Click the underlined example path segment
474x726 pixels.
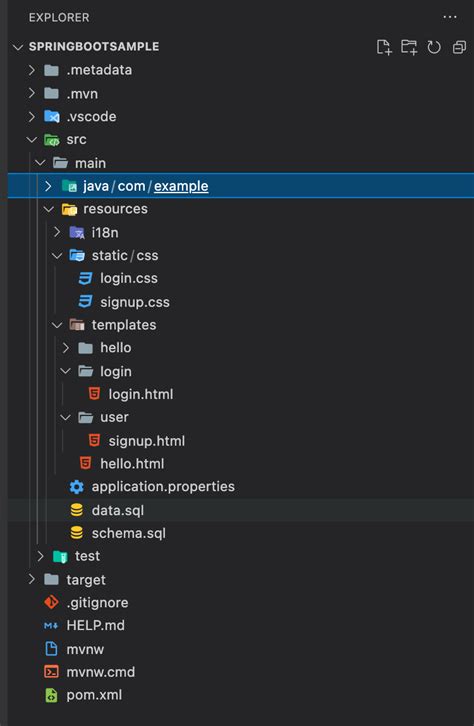181,186
